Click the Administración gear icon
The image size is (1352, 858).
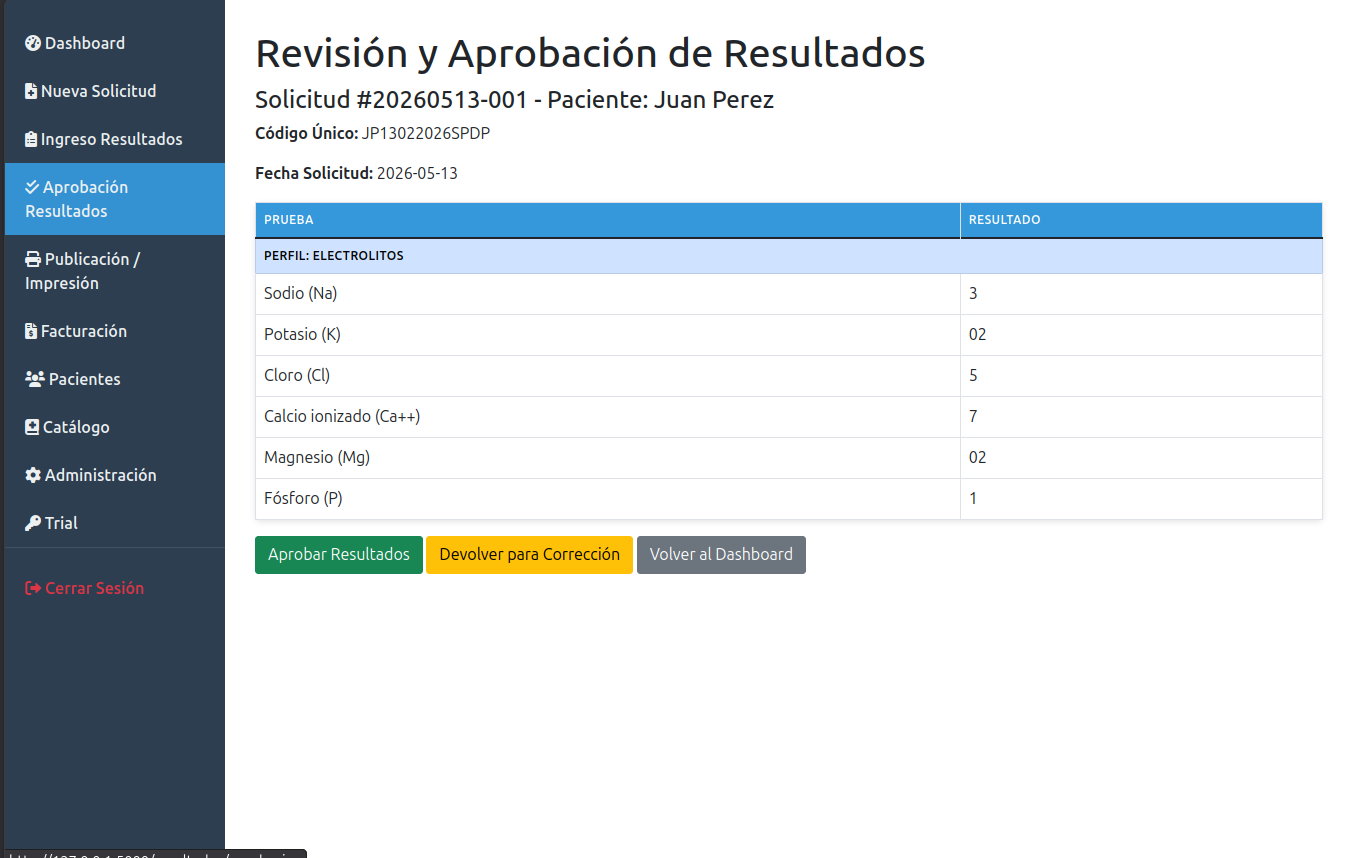coord(33,475)
